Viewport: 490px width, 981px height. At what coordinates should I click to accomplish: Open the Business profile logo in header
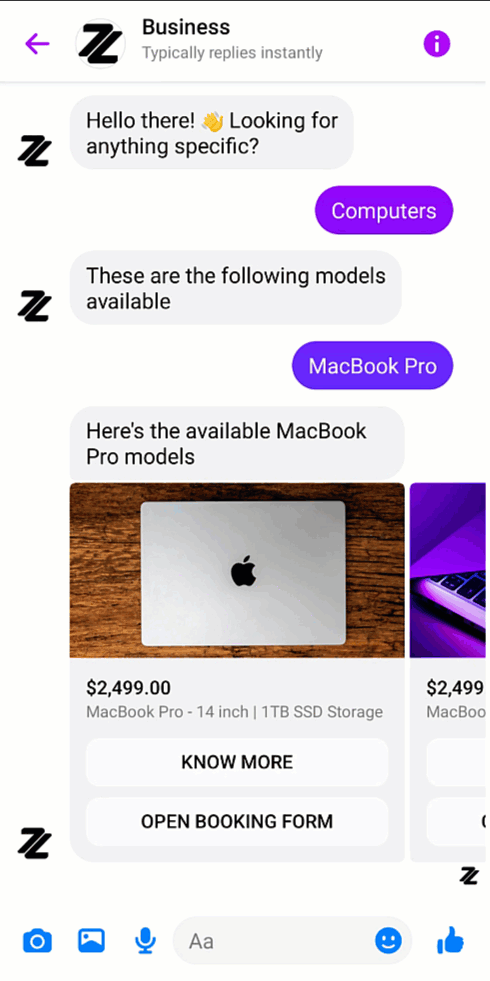point(100,44)
